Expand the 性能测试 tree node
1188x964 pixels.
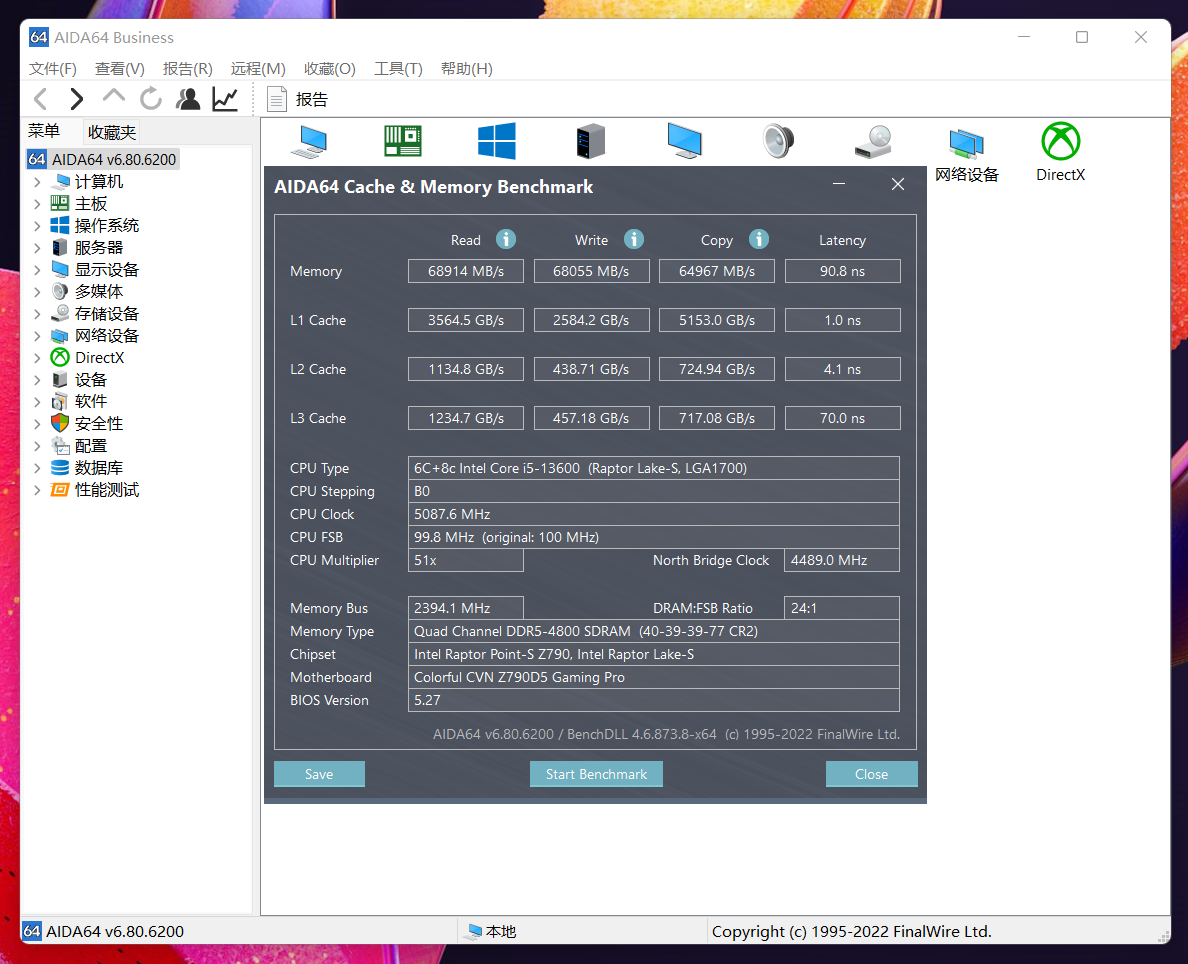[37, 490]
